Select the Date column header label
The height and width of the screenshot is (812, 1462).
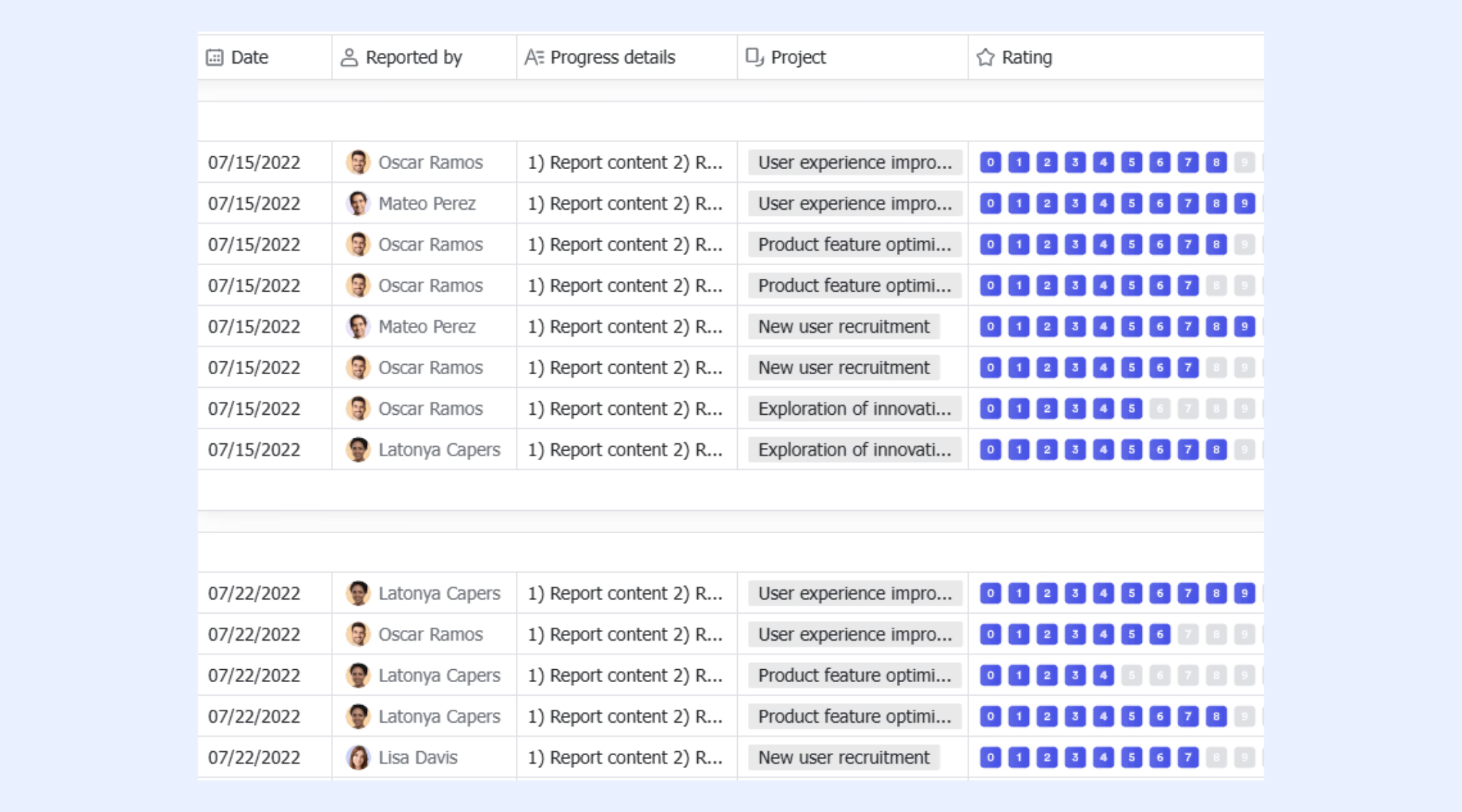click(x=250, y=58)
